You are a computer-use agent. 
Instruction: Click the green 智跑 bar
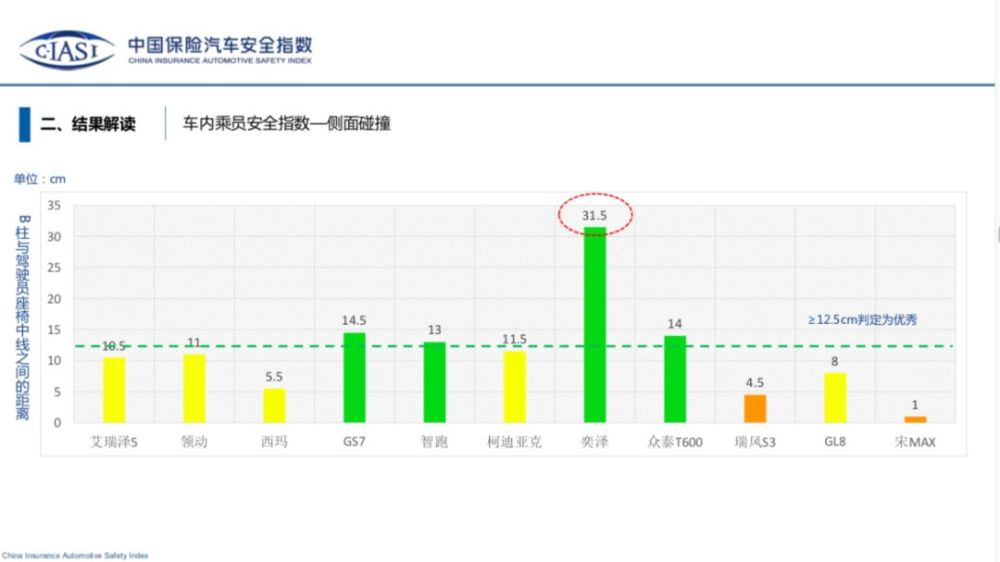coord(434,382)
